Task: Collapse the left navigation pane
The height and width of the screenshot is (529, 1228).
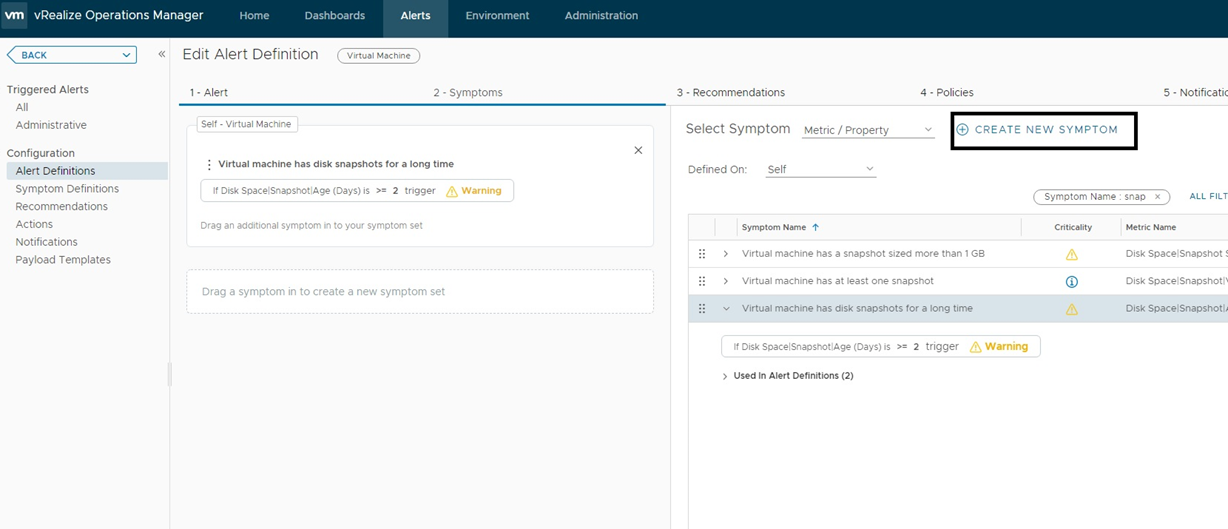Action: point(161,55)
